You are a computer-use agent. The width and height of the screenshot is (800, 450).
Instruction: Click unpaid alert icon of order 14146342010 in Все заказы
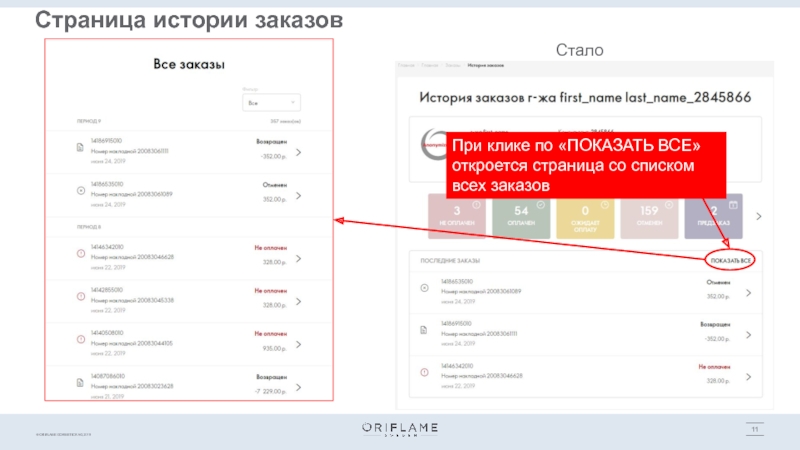81,254
